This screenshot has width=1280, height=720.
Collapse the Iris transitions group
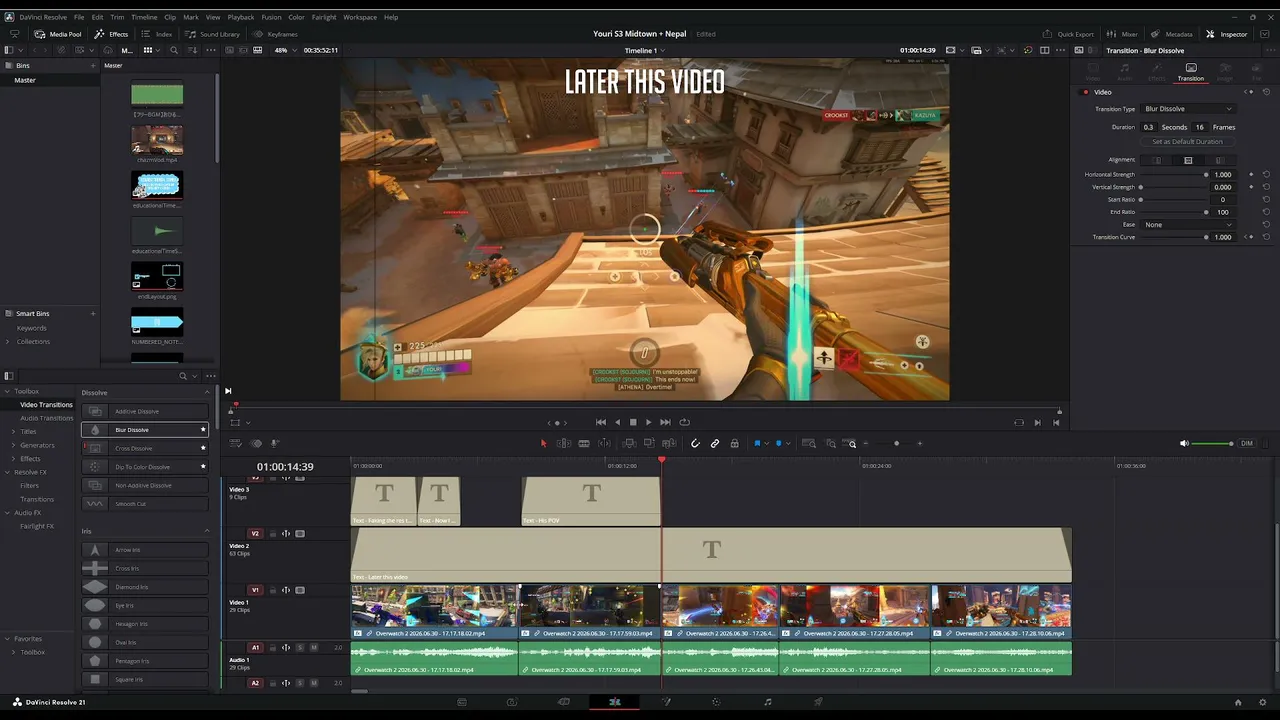click(207, 531)
